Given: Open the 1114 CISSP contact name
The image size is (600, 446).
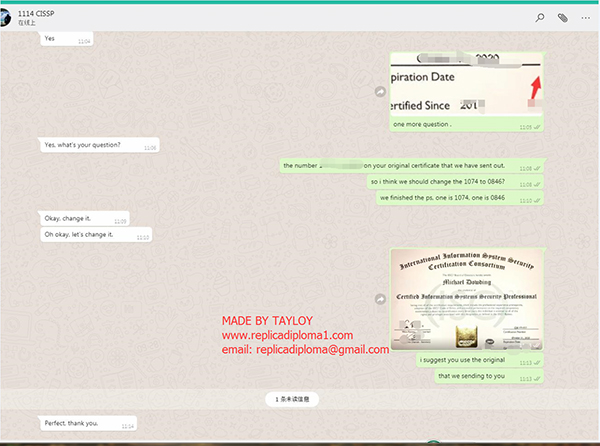Looking at the screenshot, I should pyautogui.click(x=36, y=14).
